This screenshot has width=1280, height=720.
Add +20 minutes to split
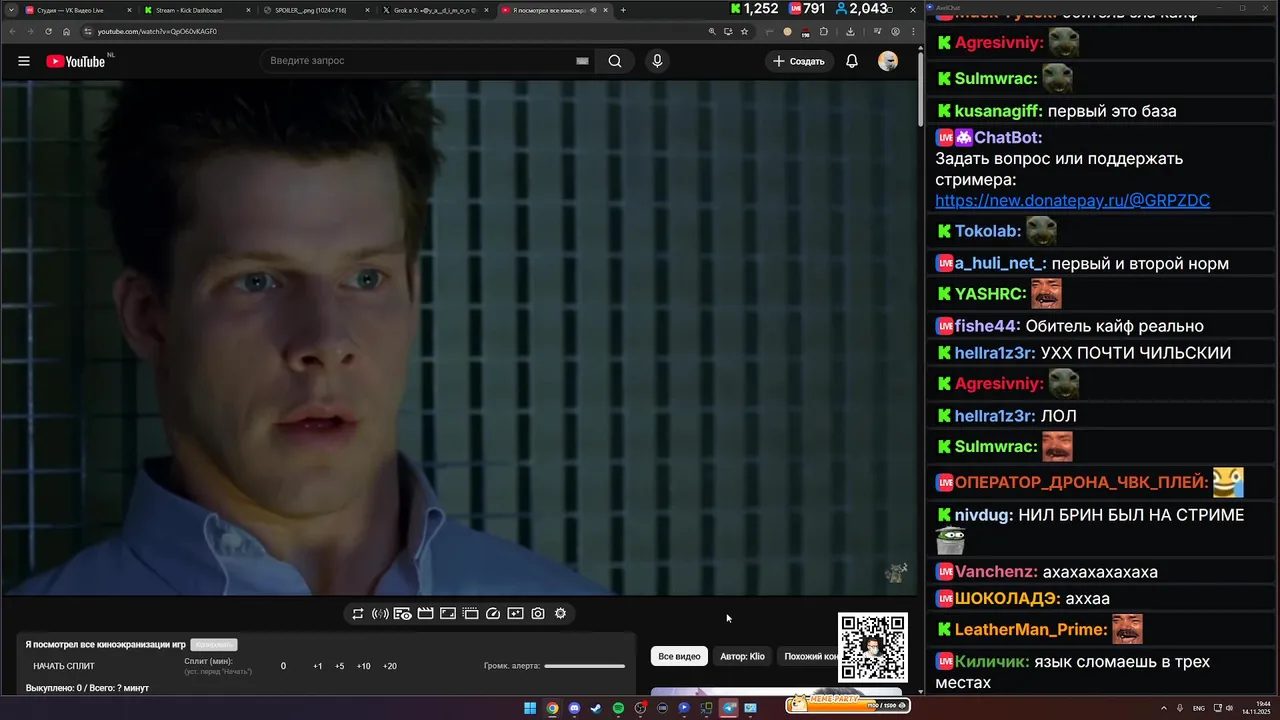(390, 666)
